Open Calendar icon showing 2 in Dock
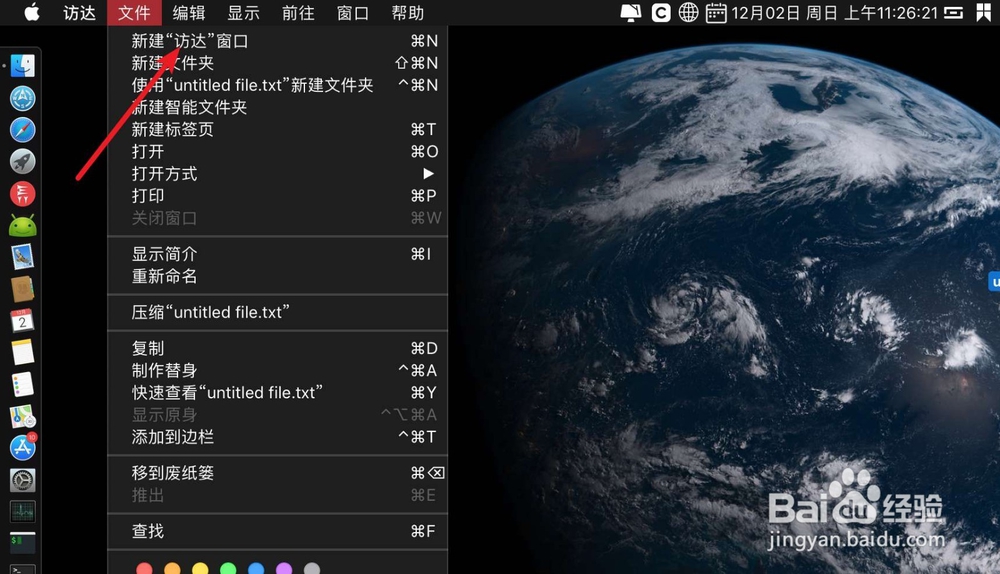Image resolution: width=1000 pixels, height=574 pixels. tap(23, 321)
